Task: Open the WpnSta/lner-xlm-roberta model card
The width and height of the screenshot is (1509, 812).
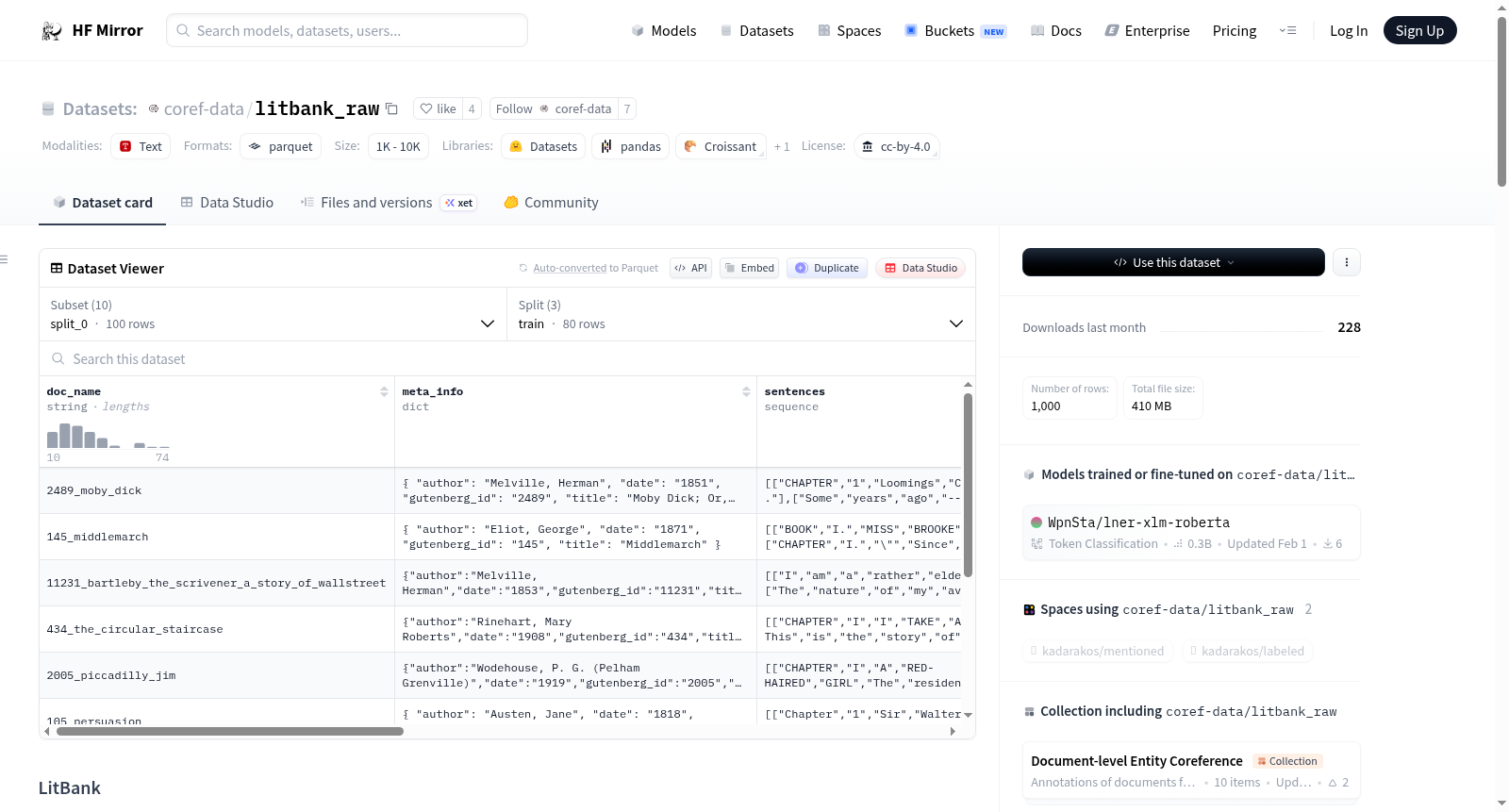Action: [x=1191, y=532]
